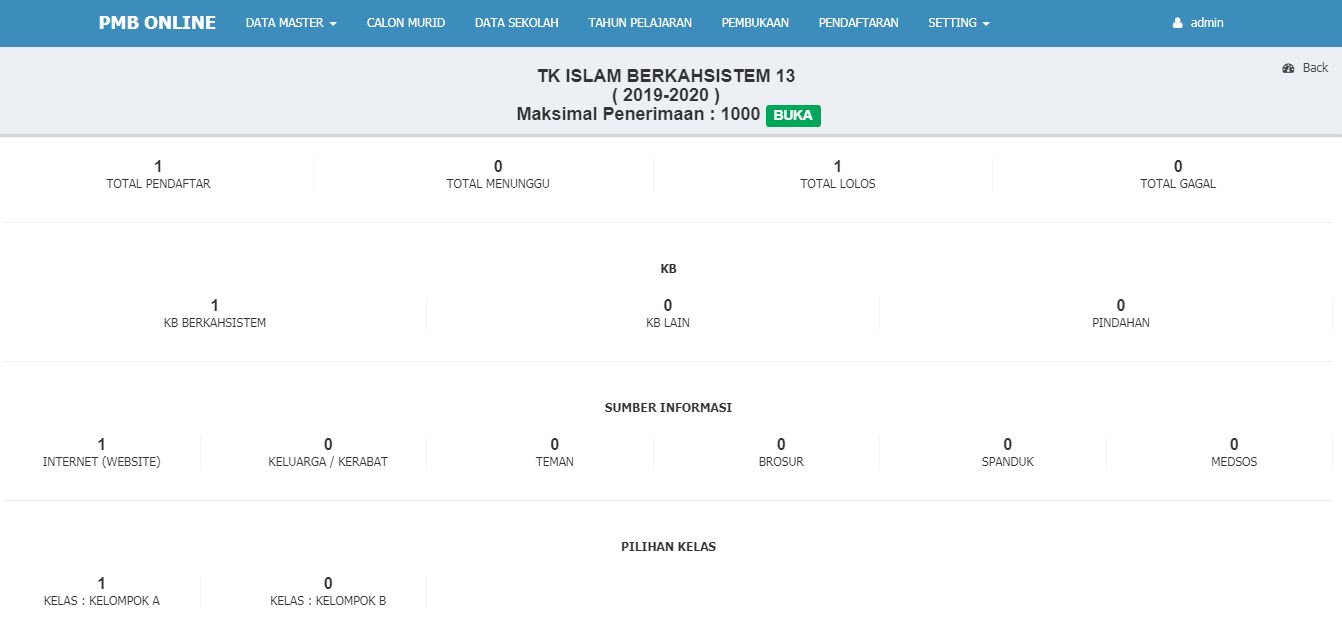Open the PENDAFTARAN page
Viewport: 1342px width, 624px height.
[858, 23]
